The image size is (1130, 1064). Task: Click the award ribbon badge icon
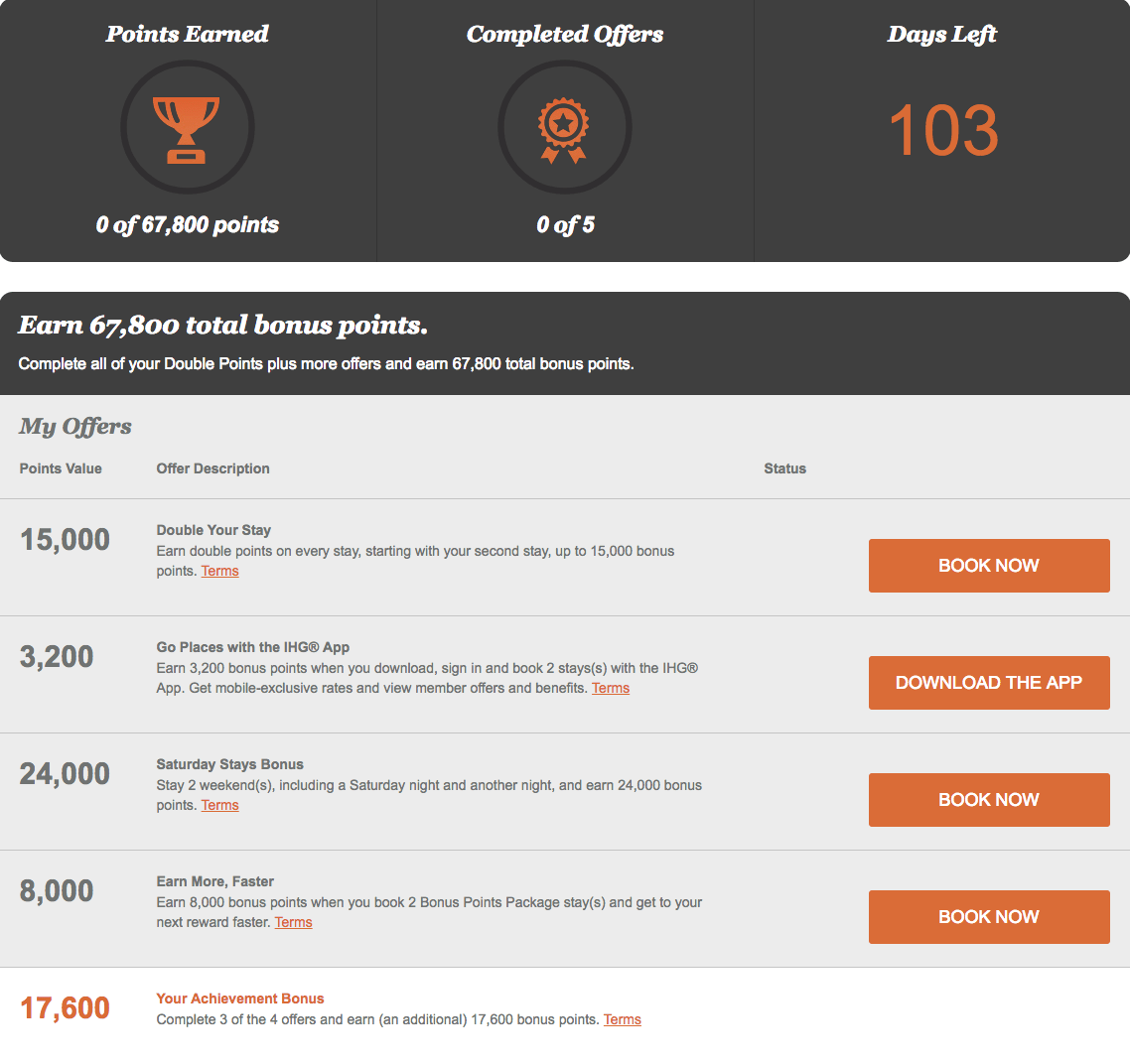[x=564, y=130]
